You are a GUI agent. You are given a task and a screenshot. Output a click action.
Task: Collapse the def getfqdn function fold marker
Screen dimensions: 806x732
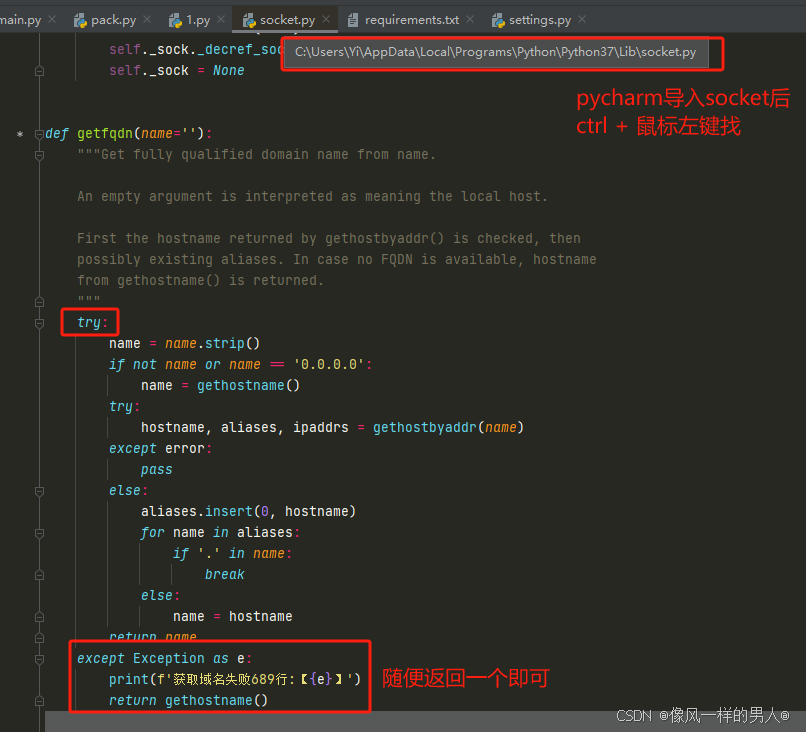pyautogui.click(x=39, y=134)
